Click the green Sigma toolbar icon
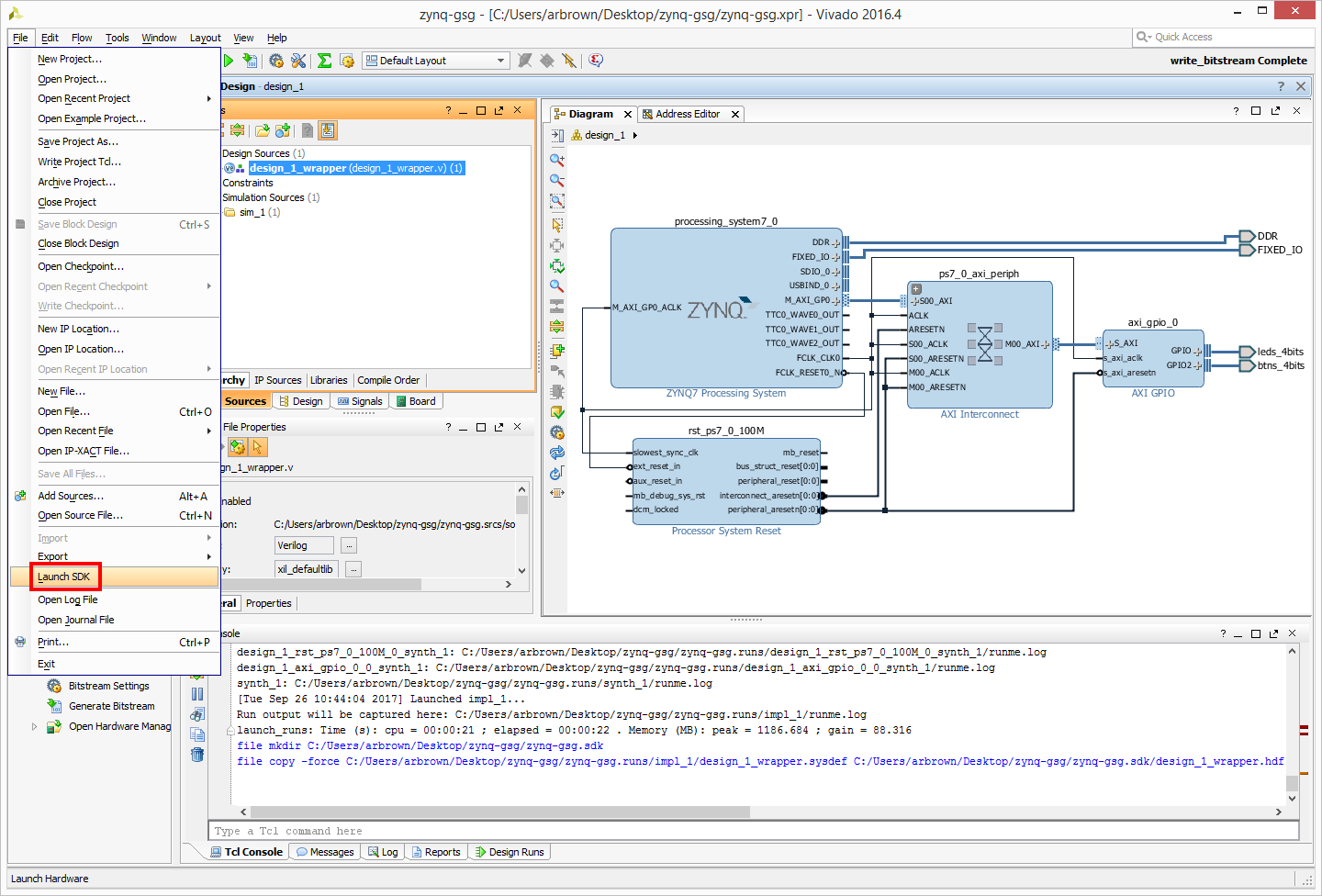The width and height of the screenshot is (1322, 896). tap(324, 61)
